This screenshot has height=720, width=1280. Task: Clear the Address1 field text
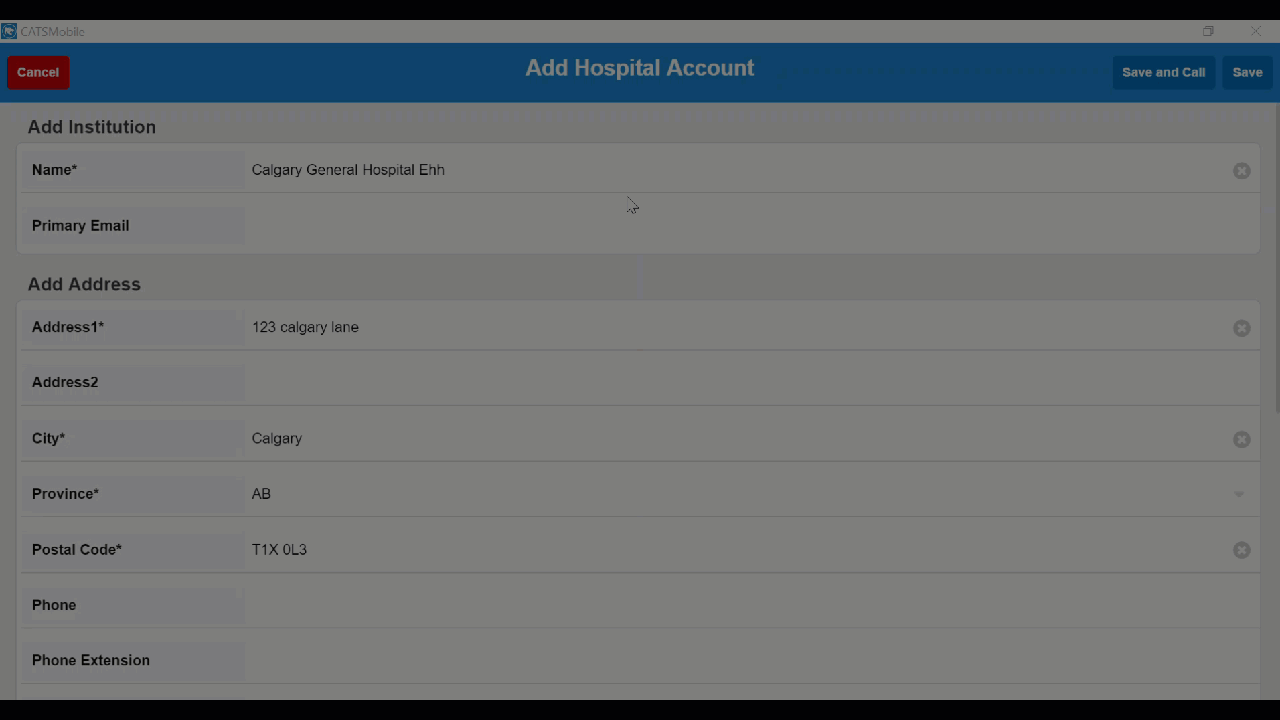(1241, 328)
